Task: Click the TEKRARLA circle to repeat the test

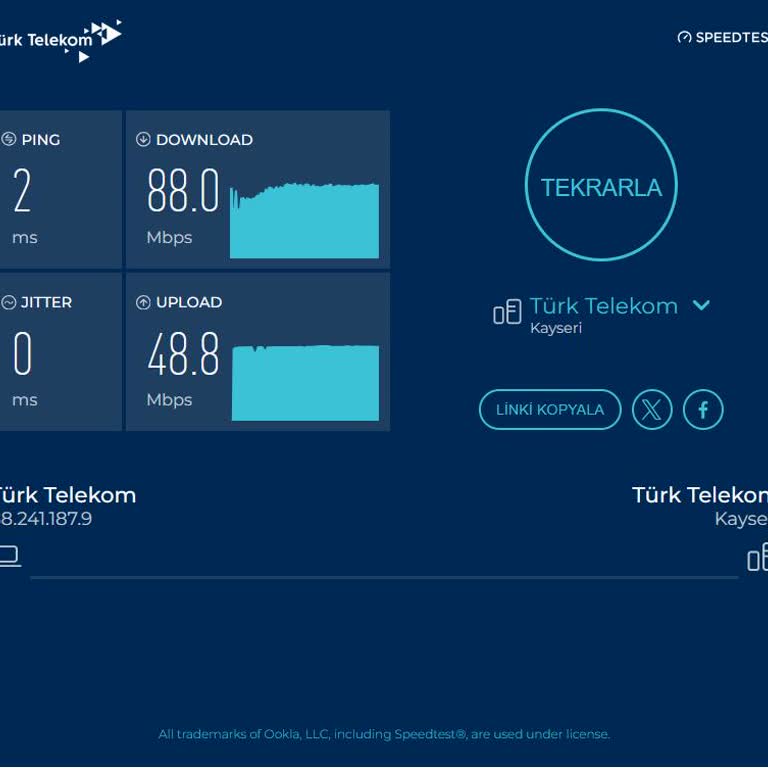Action: tap(601, 185)
